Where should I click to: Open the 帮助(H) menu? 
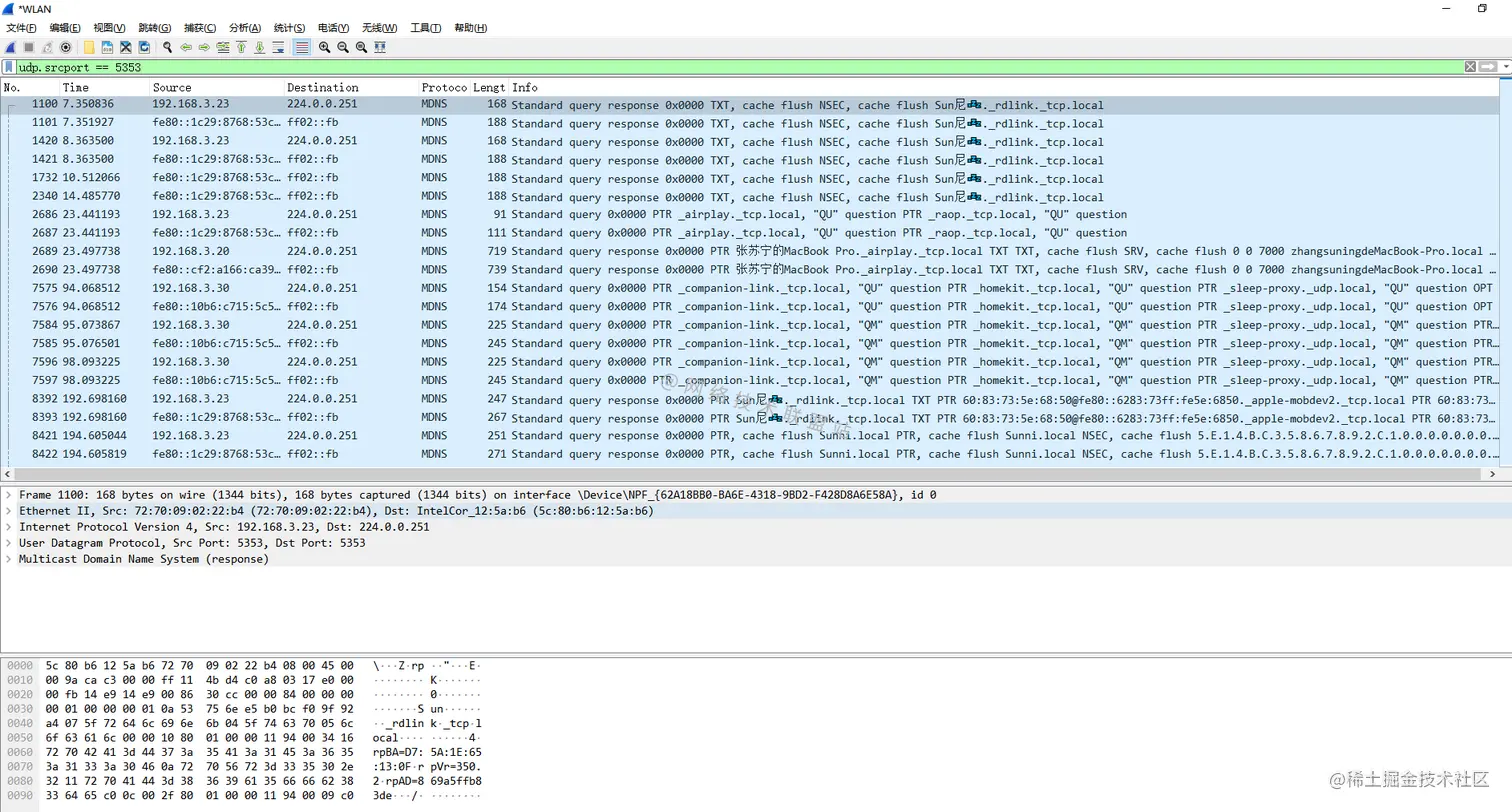(x=470, y=28)
